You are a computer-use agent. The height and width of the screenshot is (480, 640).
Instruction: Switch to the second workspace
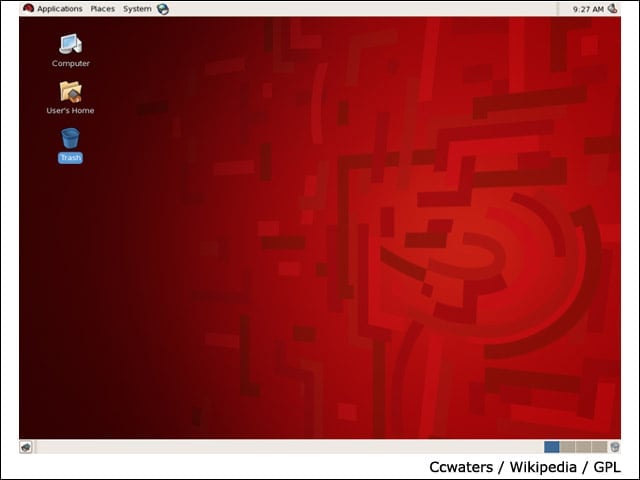pos(568,447)
